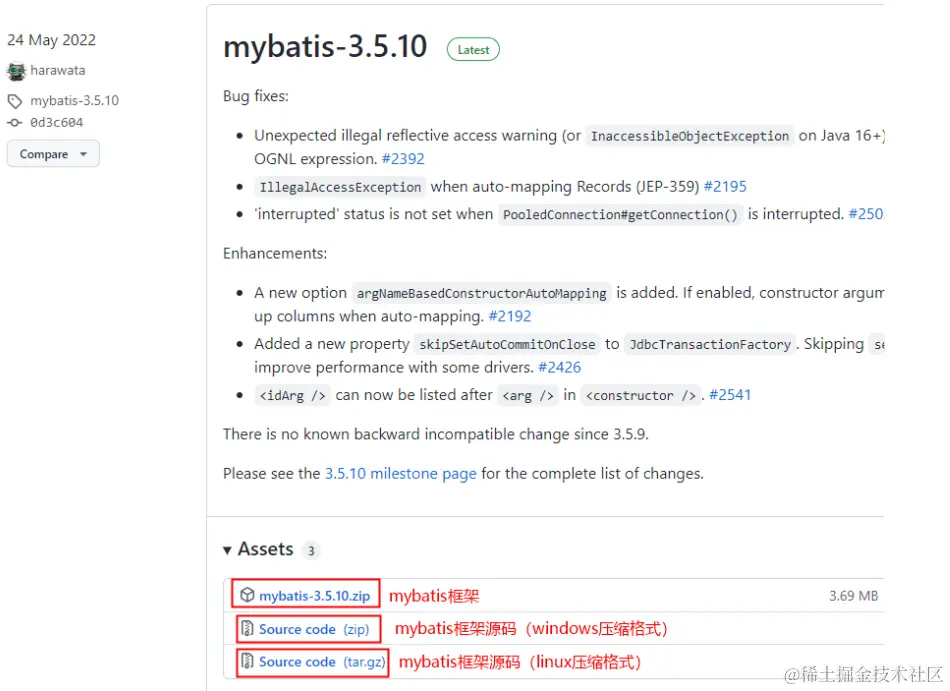
Task: Click the package icon for mybatis-3.5.10.zip
Action: click(x=247, y=595)
